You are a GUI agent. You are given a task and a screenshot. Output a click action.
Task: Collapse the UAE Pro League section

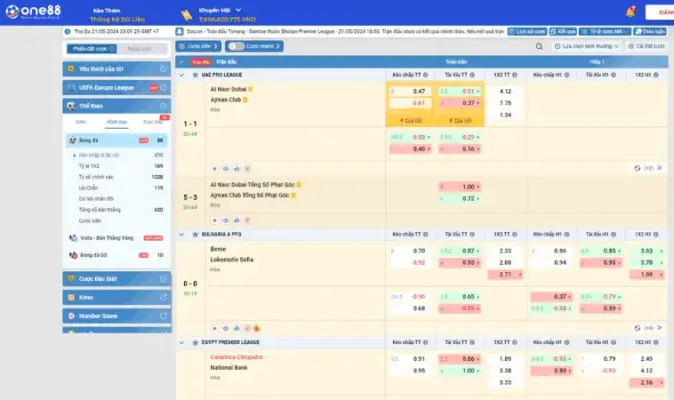181,75
